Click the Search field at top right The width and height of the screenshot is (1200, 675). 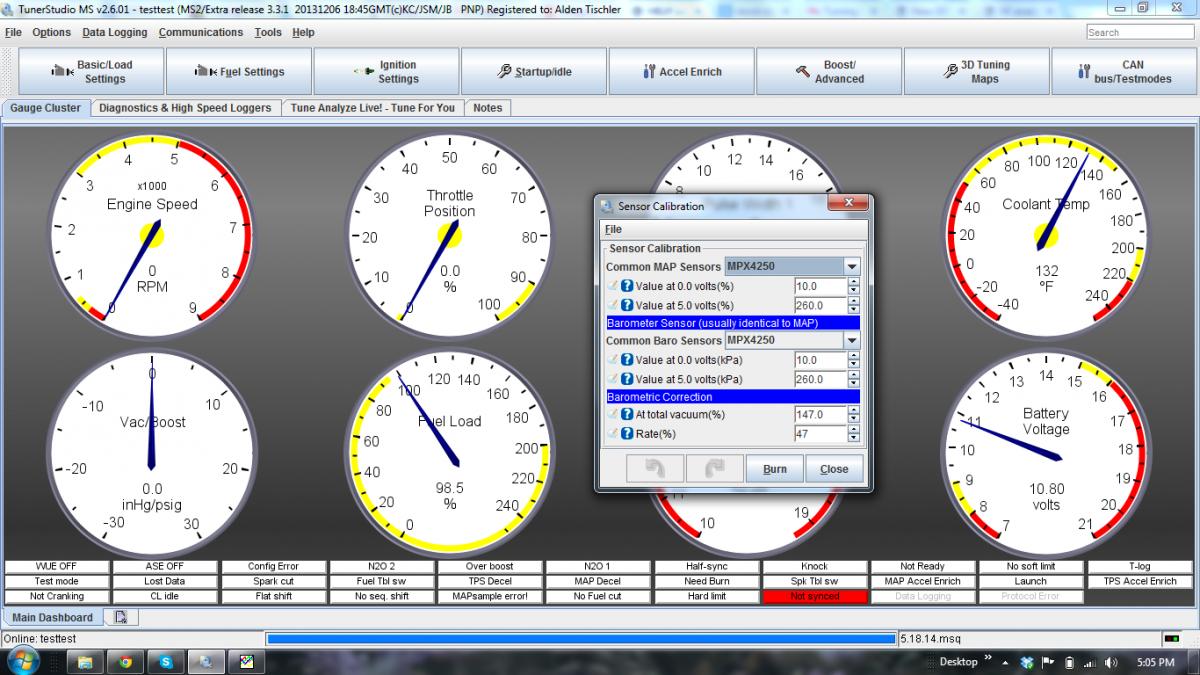pyautogui.click(x=1139, y=32)
